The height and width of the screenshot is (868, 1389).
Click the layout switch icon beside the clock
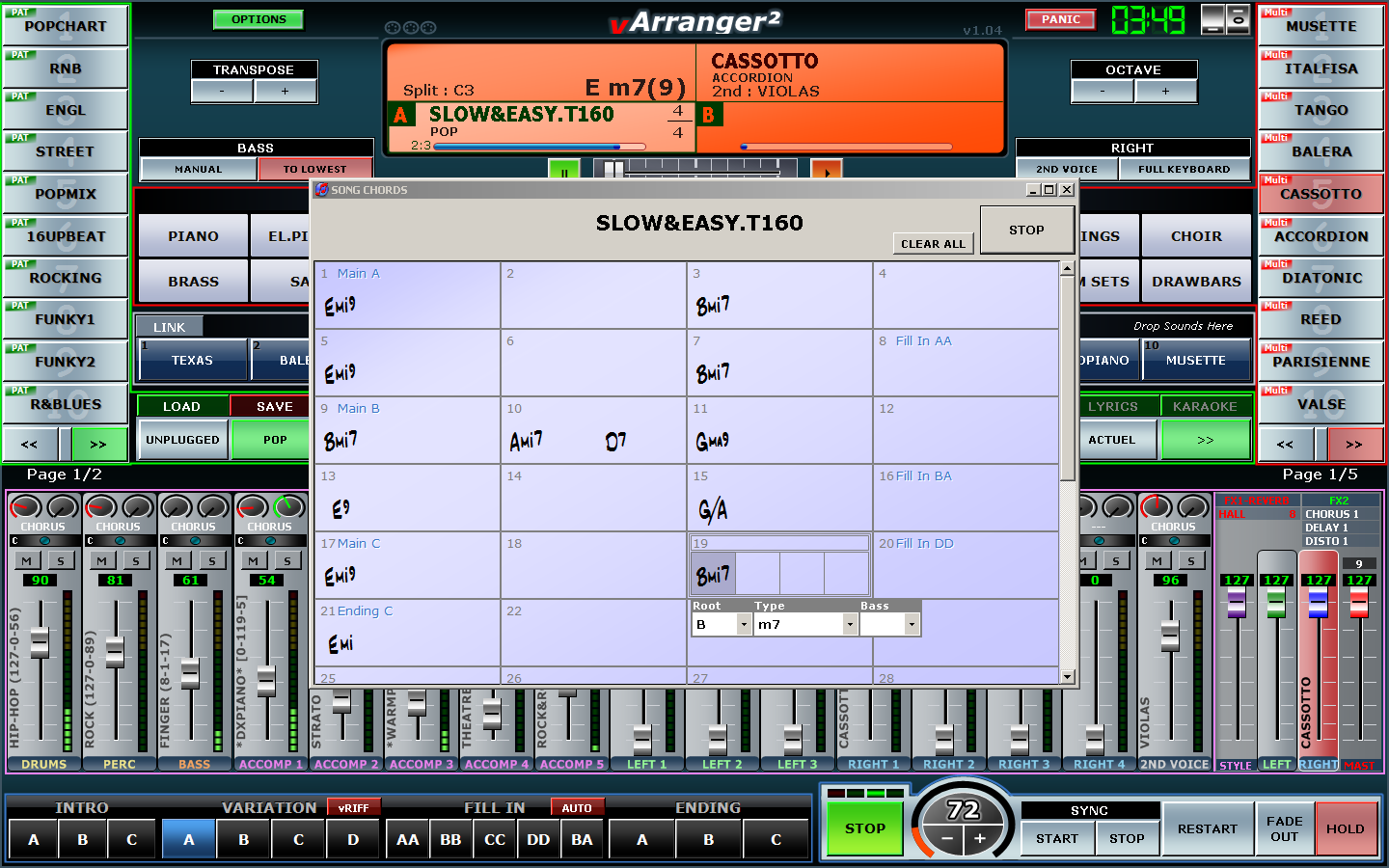click(x=1225, y=19)
